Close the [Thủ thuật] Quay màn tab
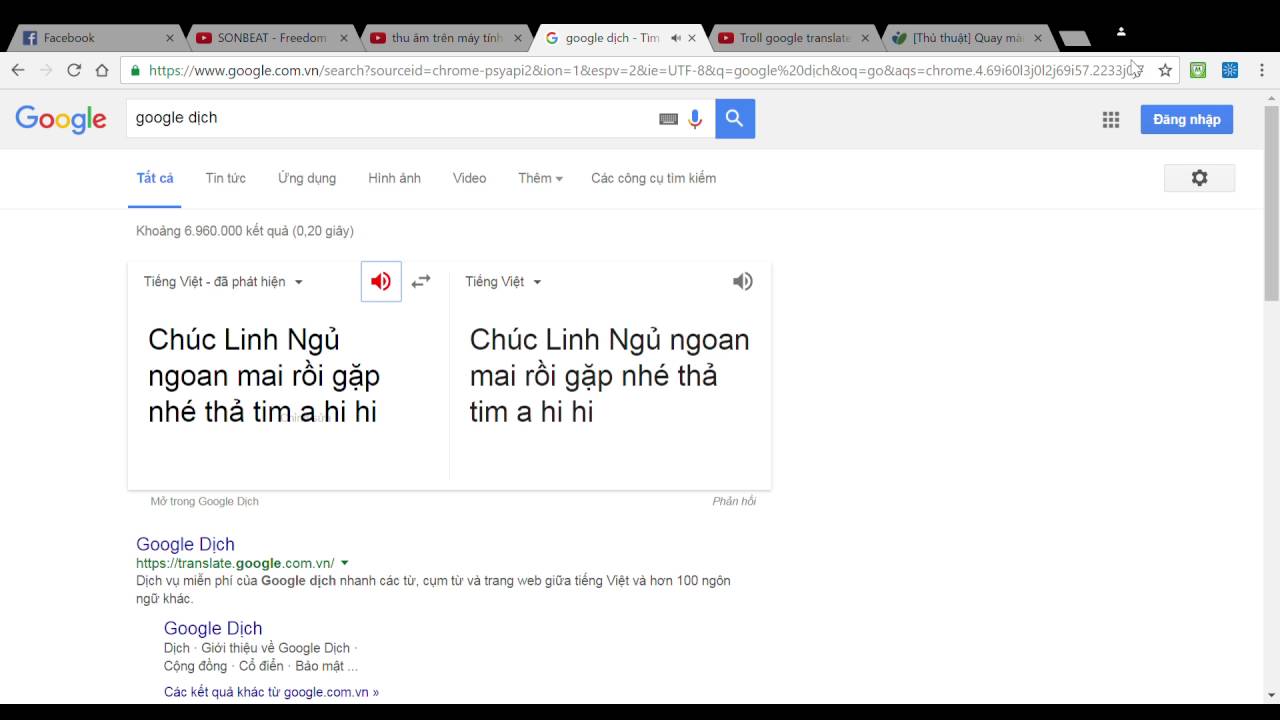The width and height of the screenshot is (1280, 720). point(1038,38)
